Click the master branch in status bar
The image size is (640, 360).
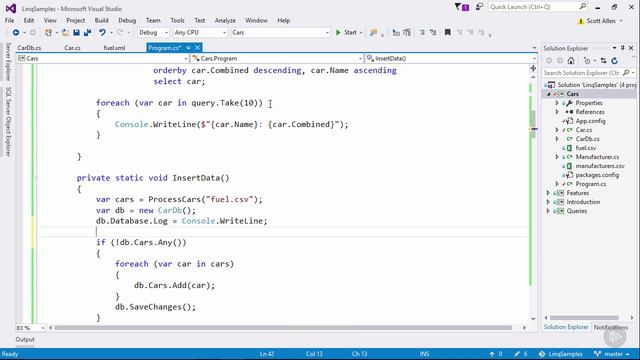pyautogui.click(x=611, y=354)
